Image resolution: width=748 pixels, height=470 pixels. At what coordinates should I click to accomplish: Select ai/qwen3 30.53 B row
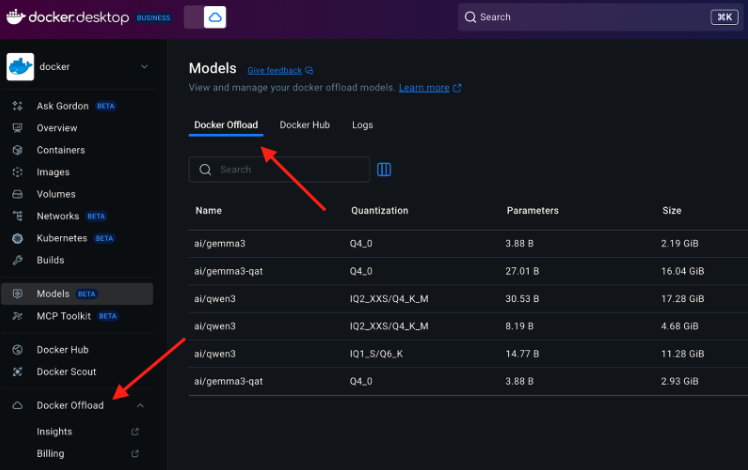(x=468, y=299)
